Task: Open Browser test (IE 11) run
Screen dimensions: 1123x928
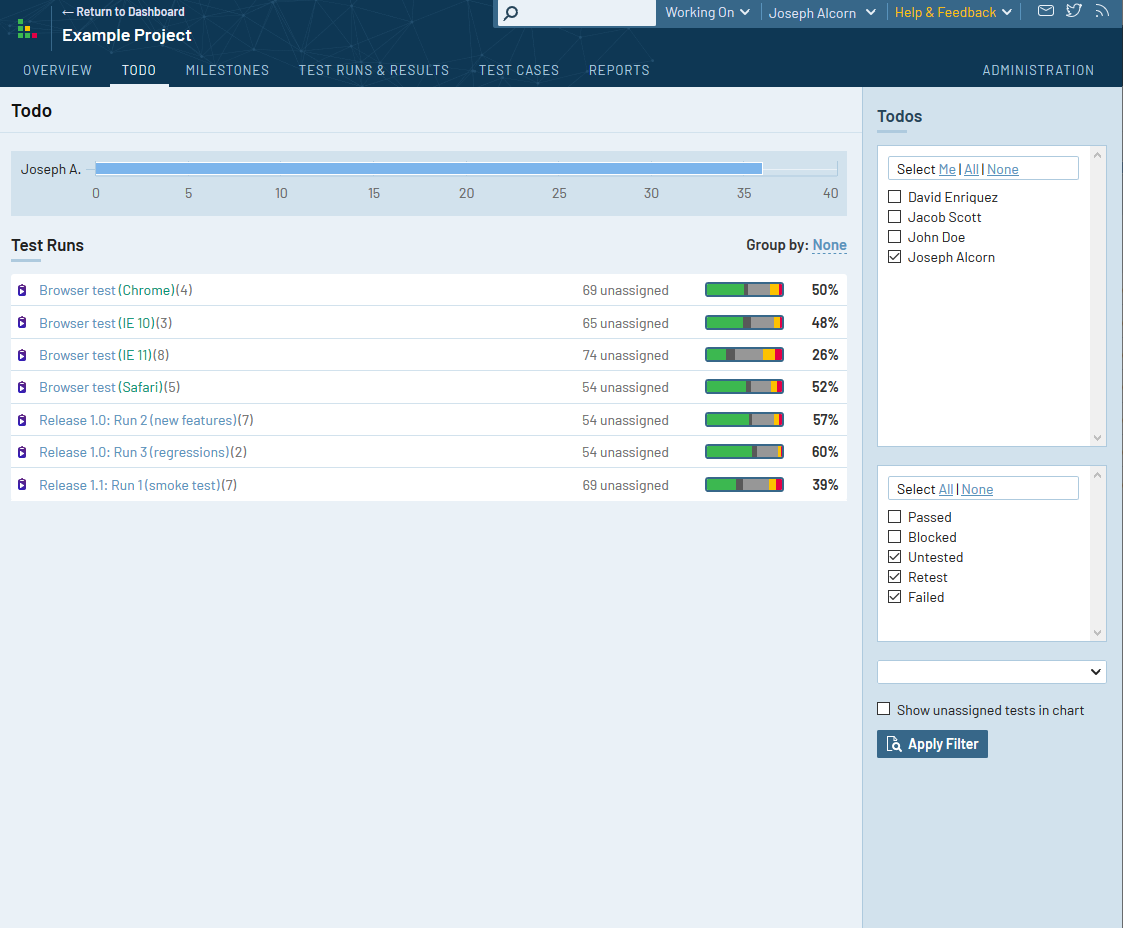Action: coord(96,355)
